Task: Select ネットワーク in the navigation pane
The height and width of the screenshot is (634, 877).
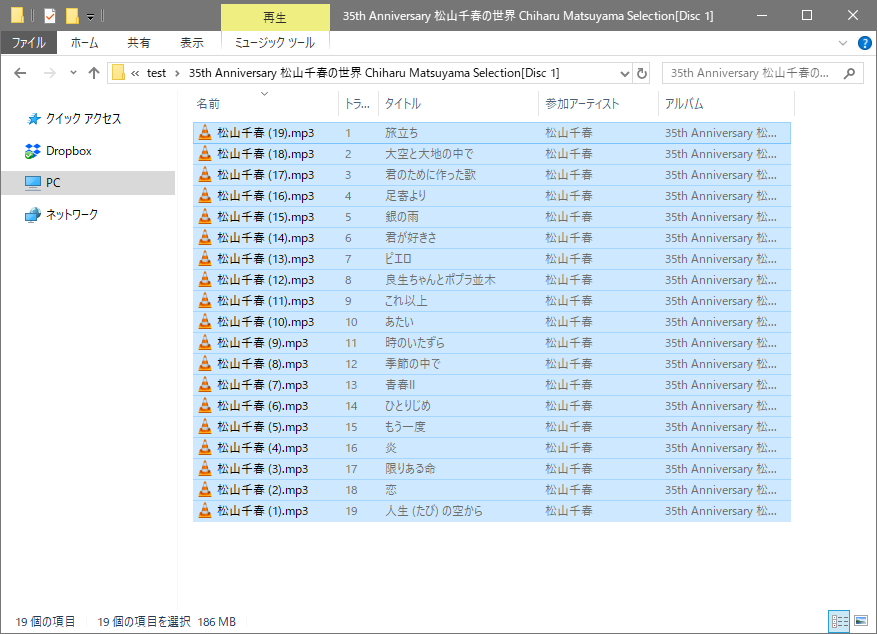Action: tap(72, 215)
